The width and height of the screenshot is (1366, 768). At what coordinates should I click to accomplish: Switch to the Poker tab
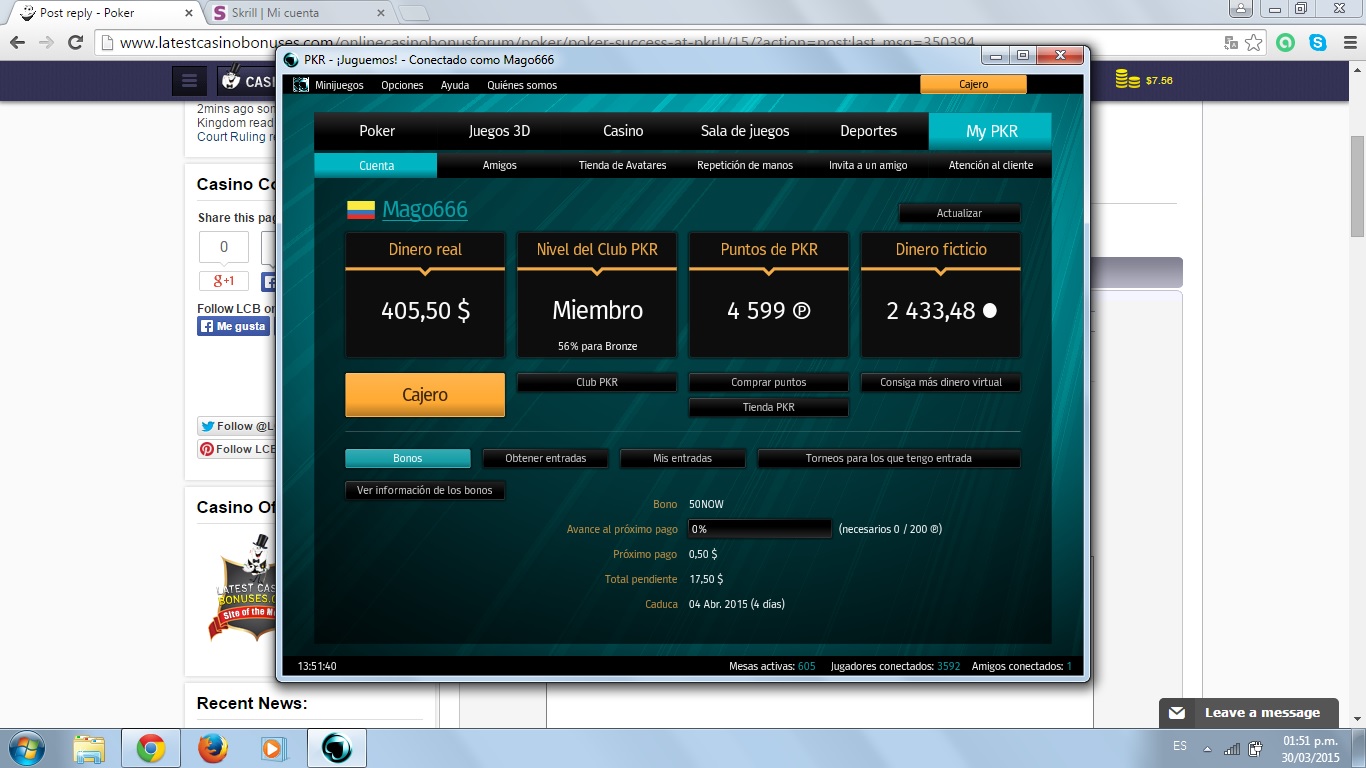[377, 131]
